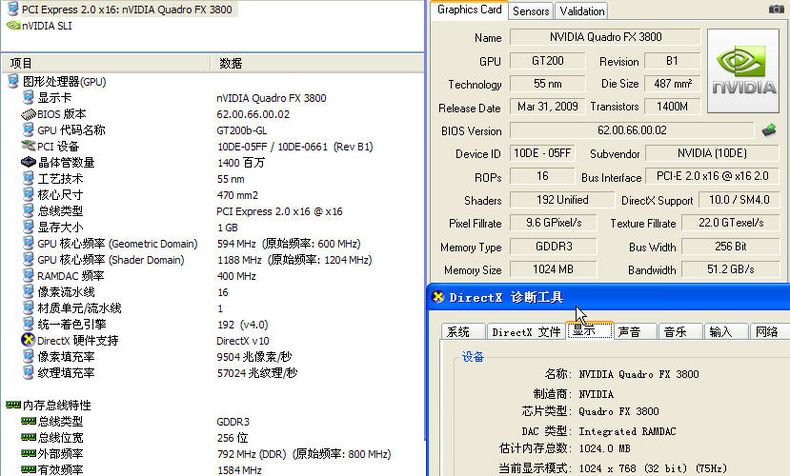
Task: Click the icon beside GPU 代码名称
Action: coord(29,129)
